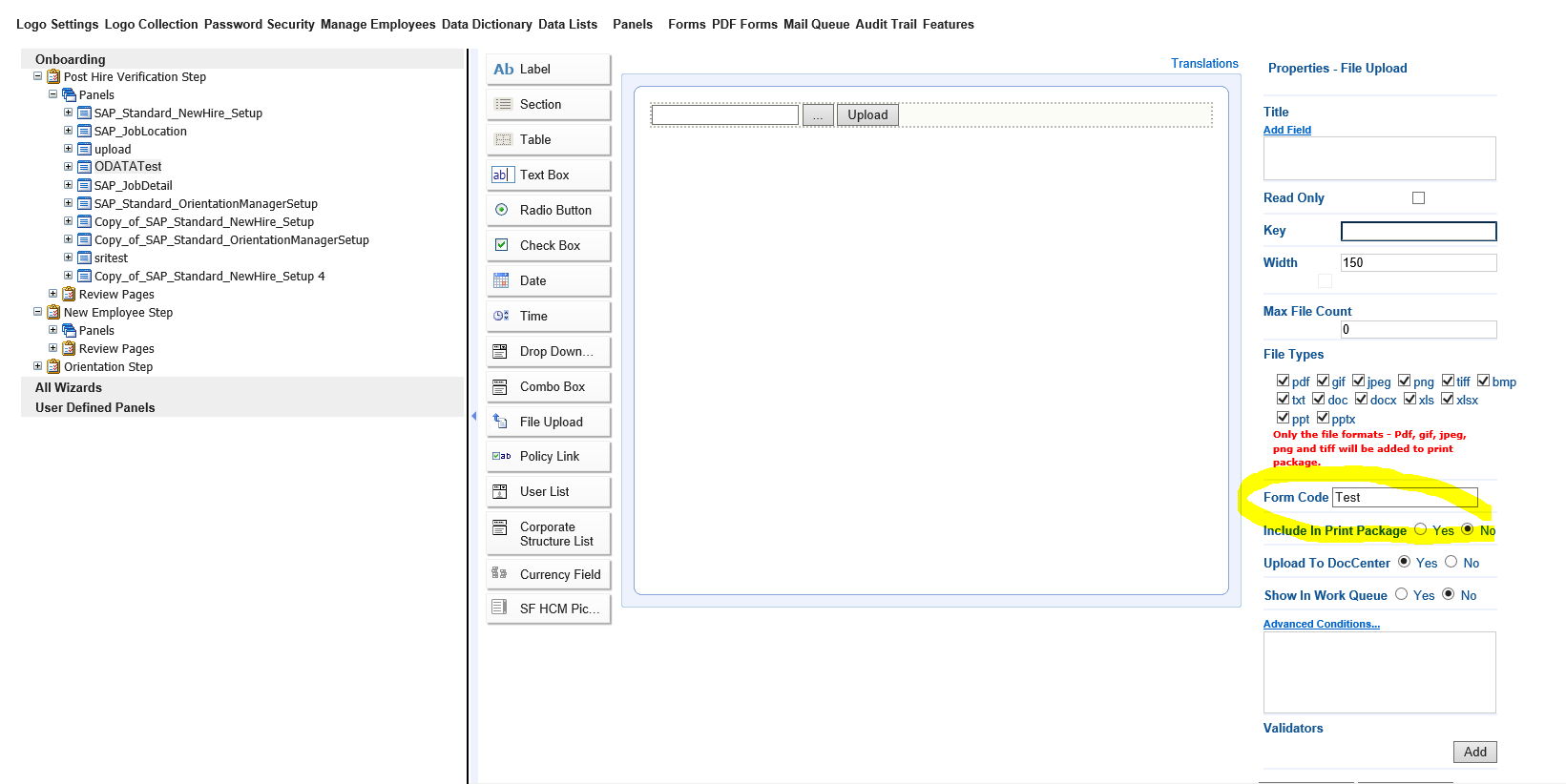Uncheck the pdf file type
The image size is (1566, 784).
pos(1283,381)
